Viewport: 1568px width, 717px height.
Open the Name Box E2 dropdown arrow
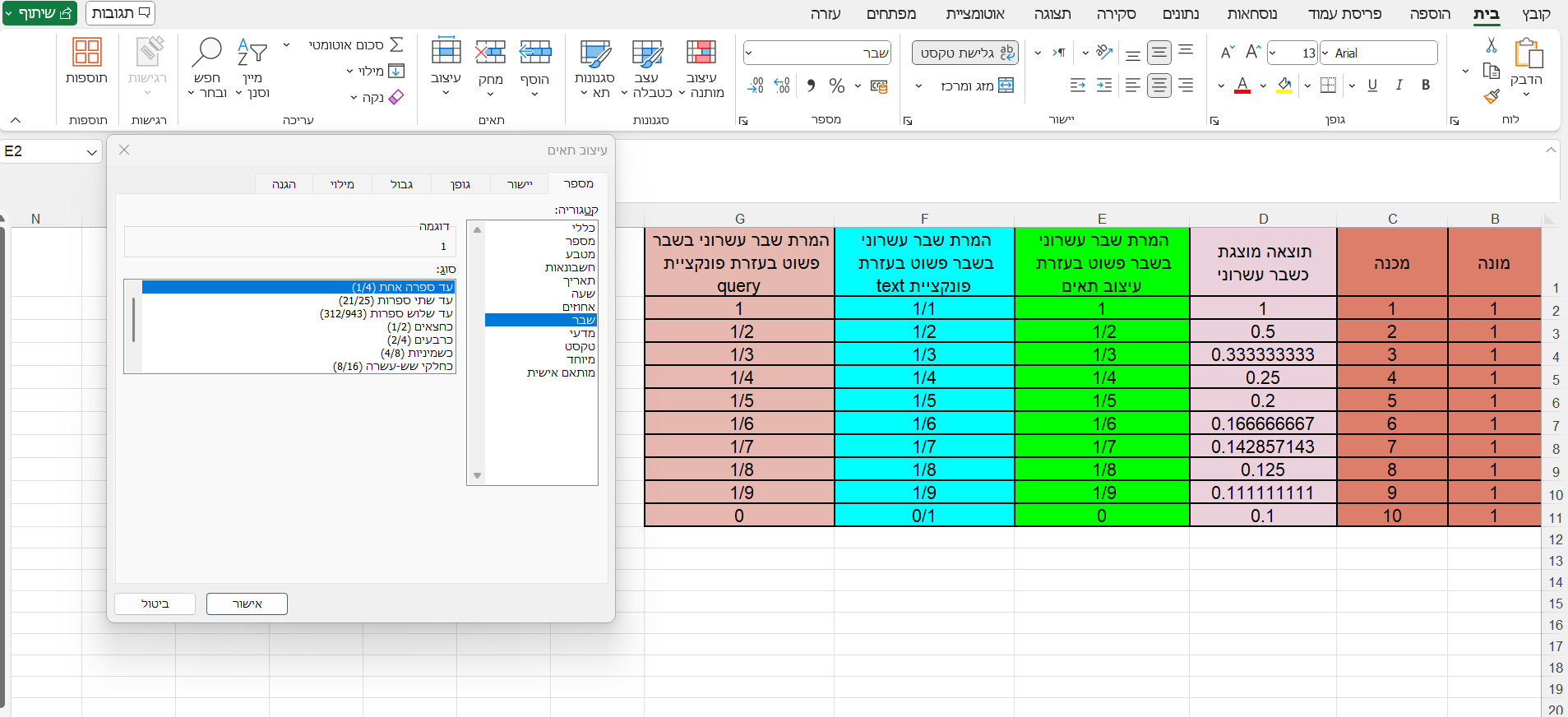(92, 152)
